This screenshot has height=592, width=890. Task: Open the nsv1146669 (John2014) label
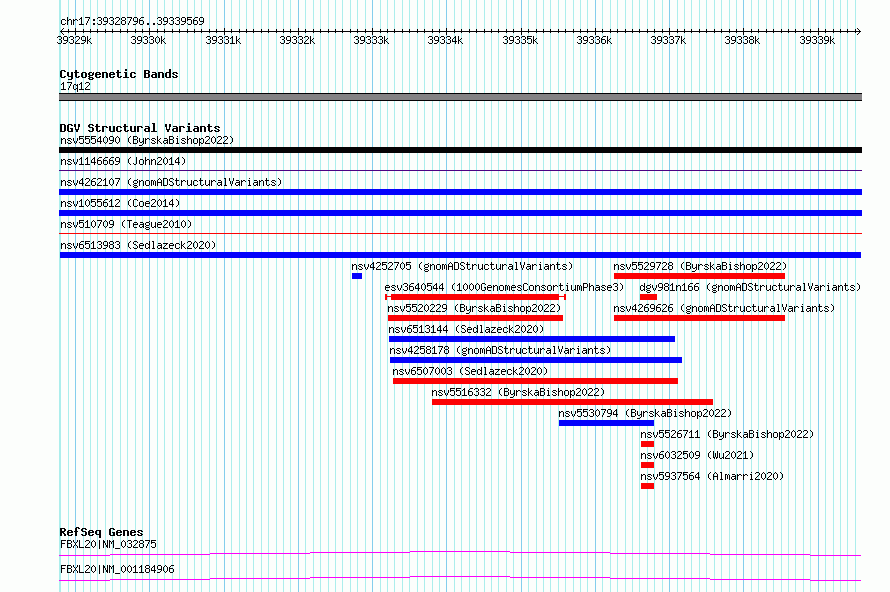[123, 161]
